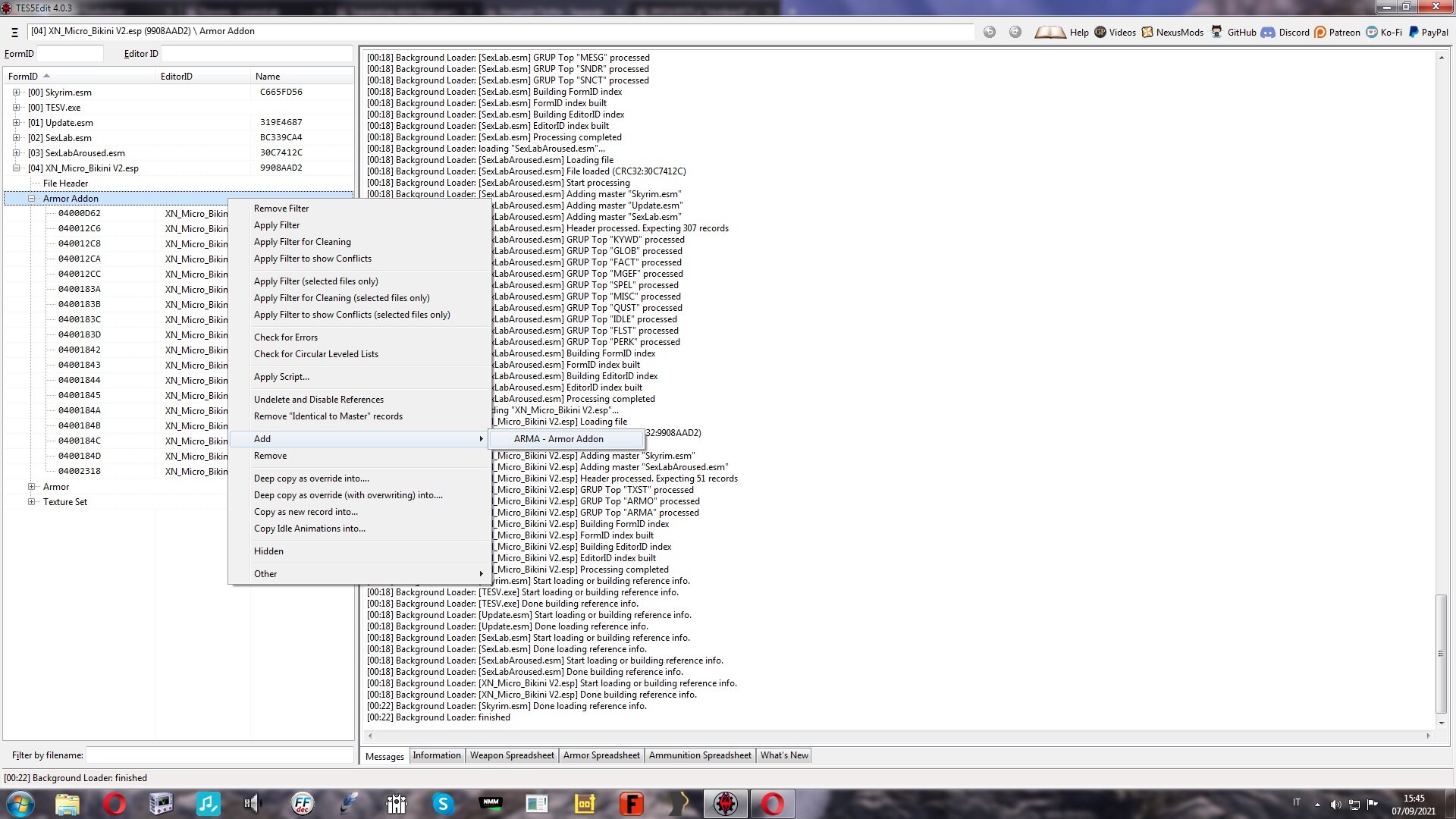The height and width of the screenshot is (819, 1456).
Task: Open the PayPal toolbar icon
Action: [1414, 32]
